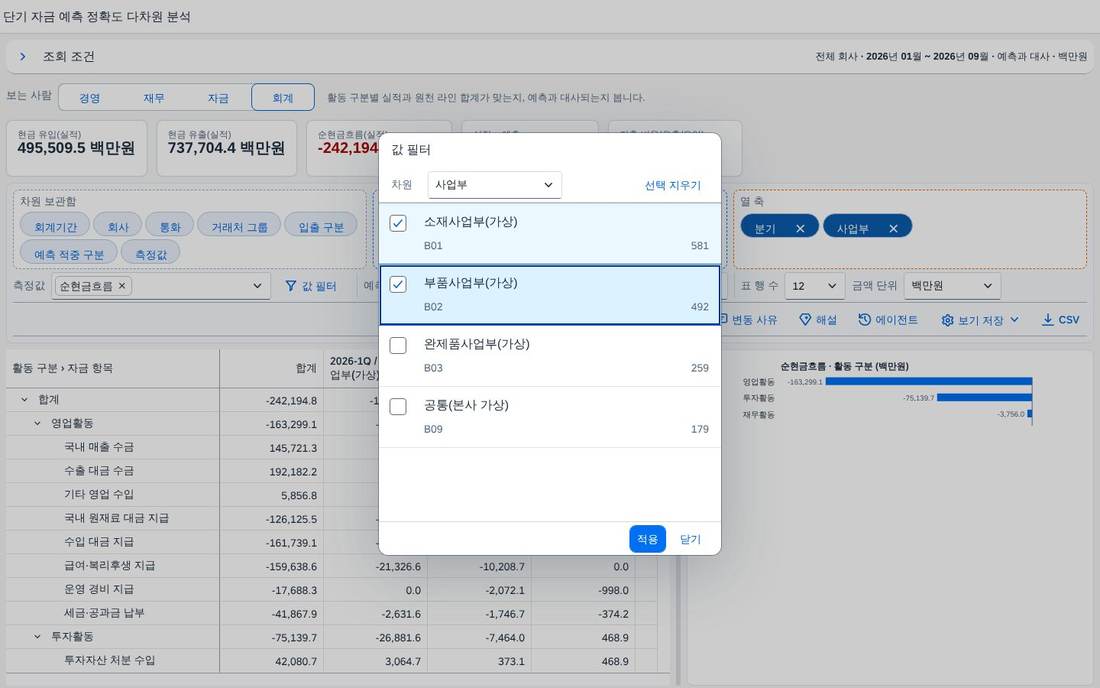Image resolution: width=1100 pixels, height=688 pixels.
Task: Click the 소재사업부(가상) count value 581
Action: pyautogui.click(x=699, y=245)
